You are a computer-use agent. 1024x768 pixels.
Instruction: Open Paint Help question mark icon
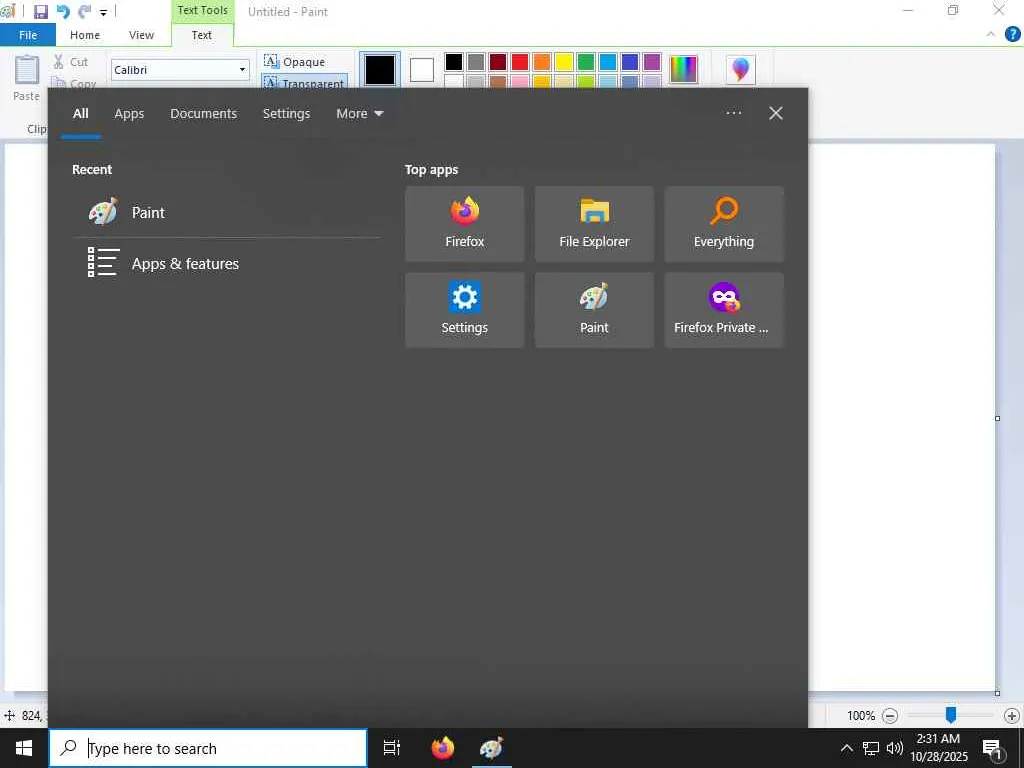(x=1012, y=35)
